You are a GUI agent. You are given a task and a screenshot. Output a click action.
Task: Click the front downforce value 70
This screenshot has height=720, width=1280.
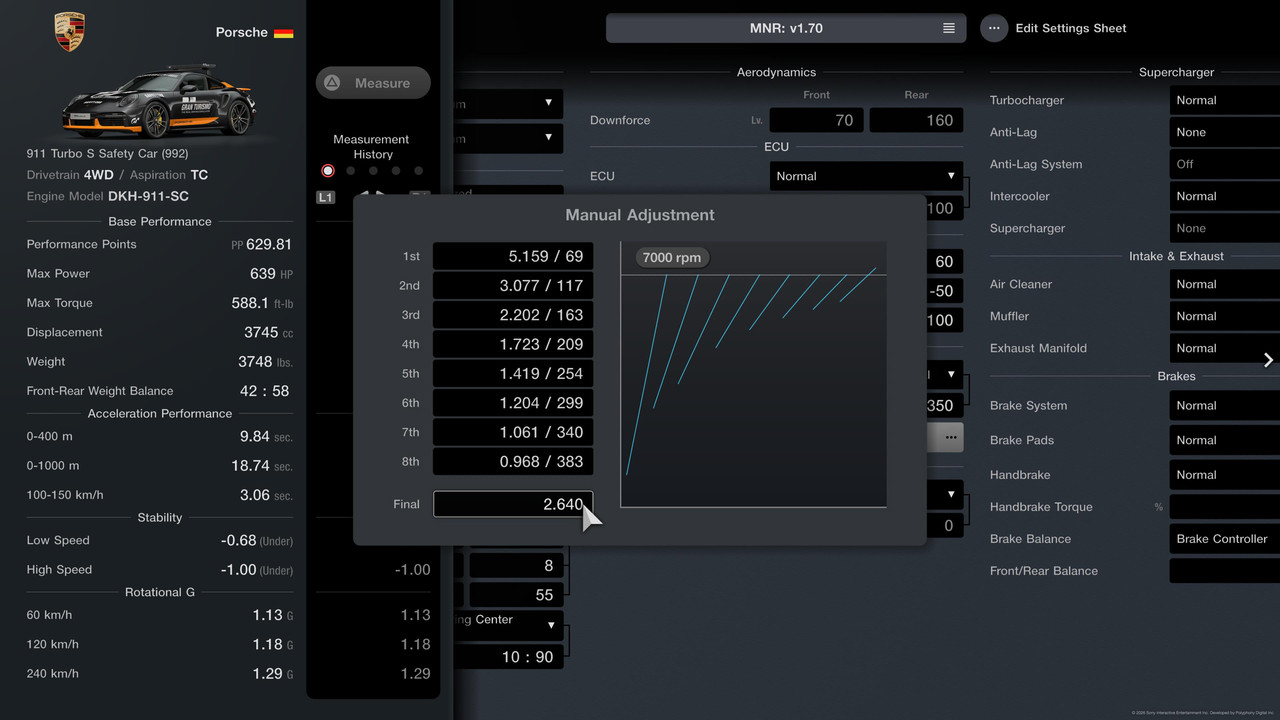(817, 120)
